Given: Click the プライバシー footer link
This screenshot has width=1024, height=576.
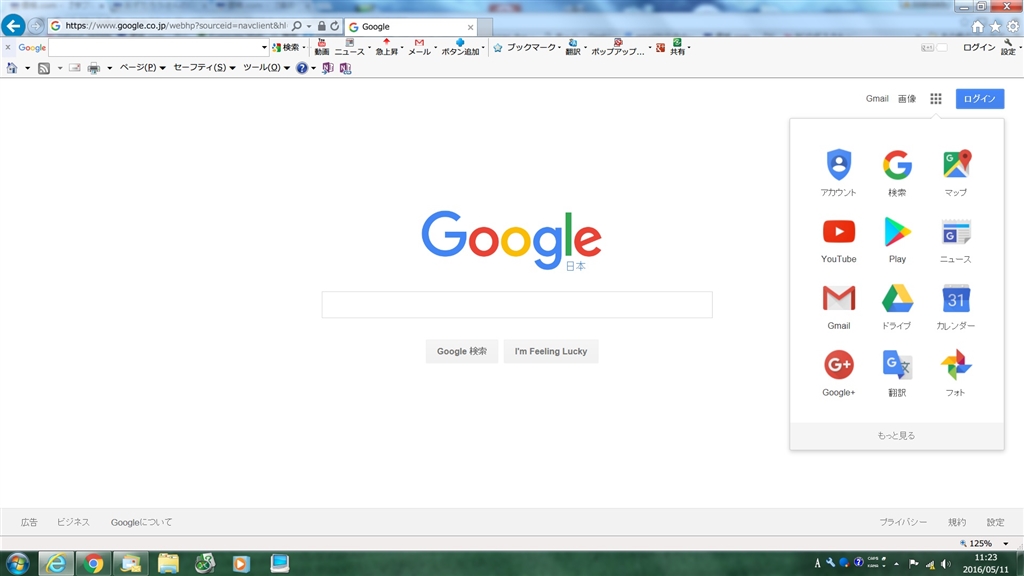Looking at the screenshot, I should (x=903, y=522).
